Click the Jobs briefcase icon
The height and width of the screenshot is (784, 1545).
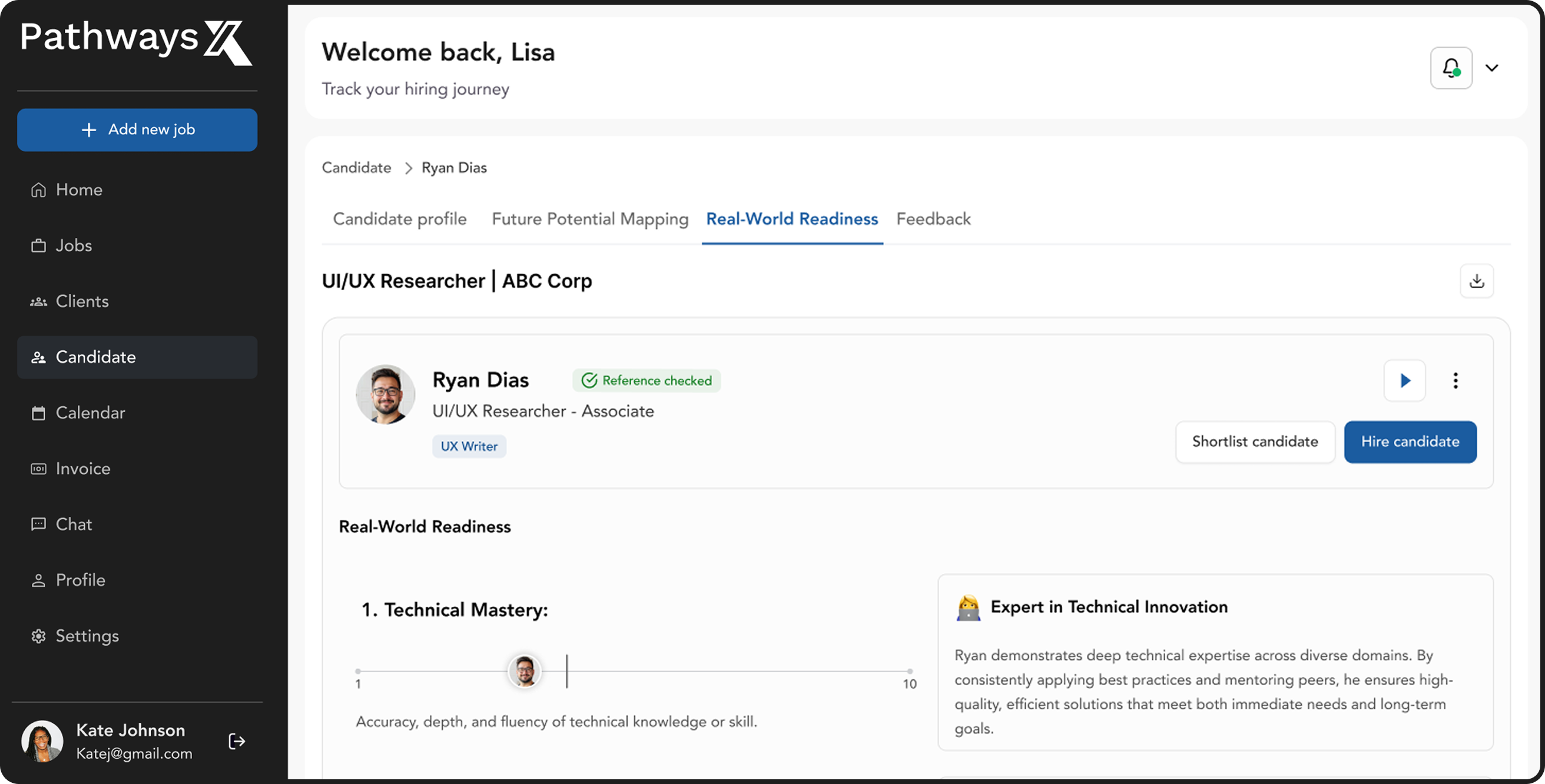tap(38, 246)
